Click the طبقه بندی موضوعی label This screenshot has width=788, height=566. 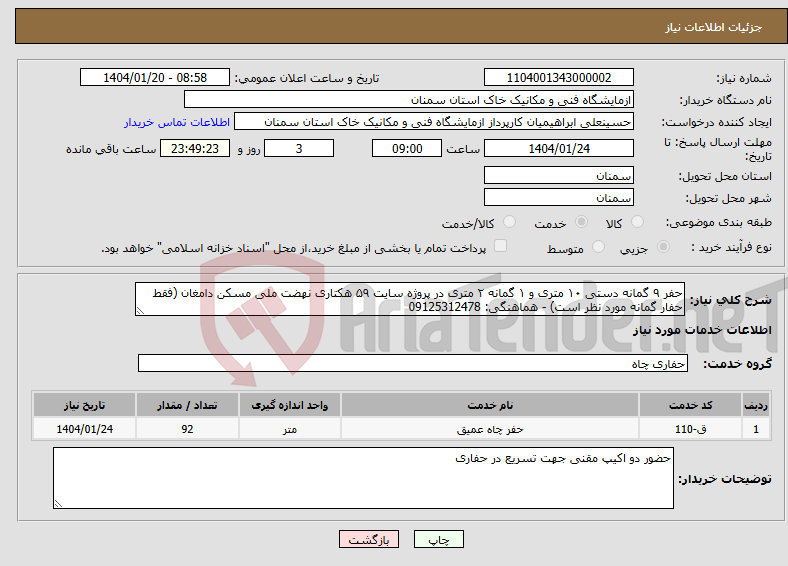pyautogui.click(x=719, y=222)
